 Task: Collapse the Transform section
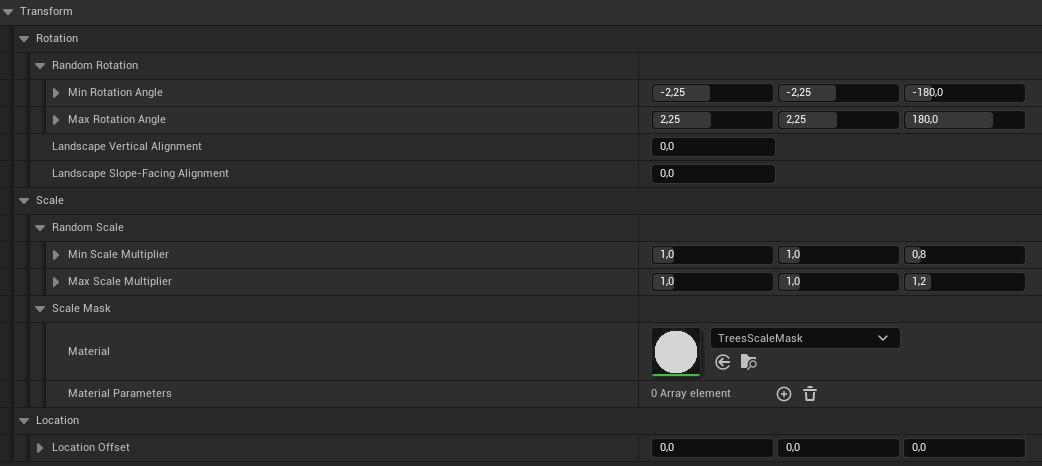click(x=9, y=11)
